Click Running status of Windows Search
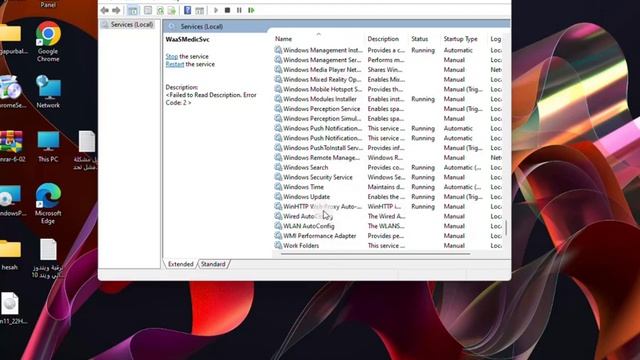 (x=423, y=167)
